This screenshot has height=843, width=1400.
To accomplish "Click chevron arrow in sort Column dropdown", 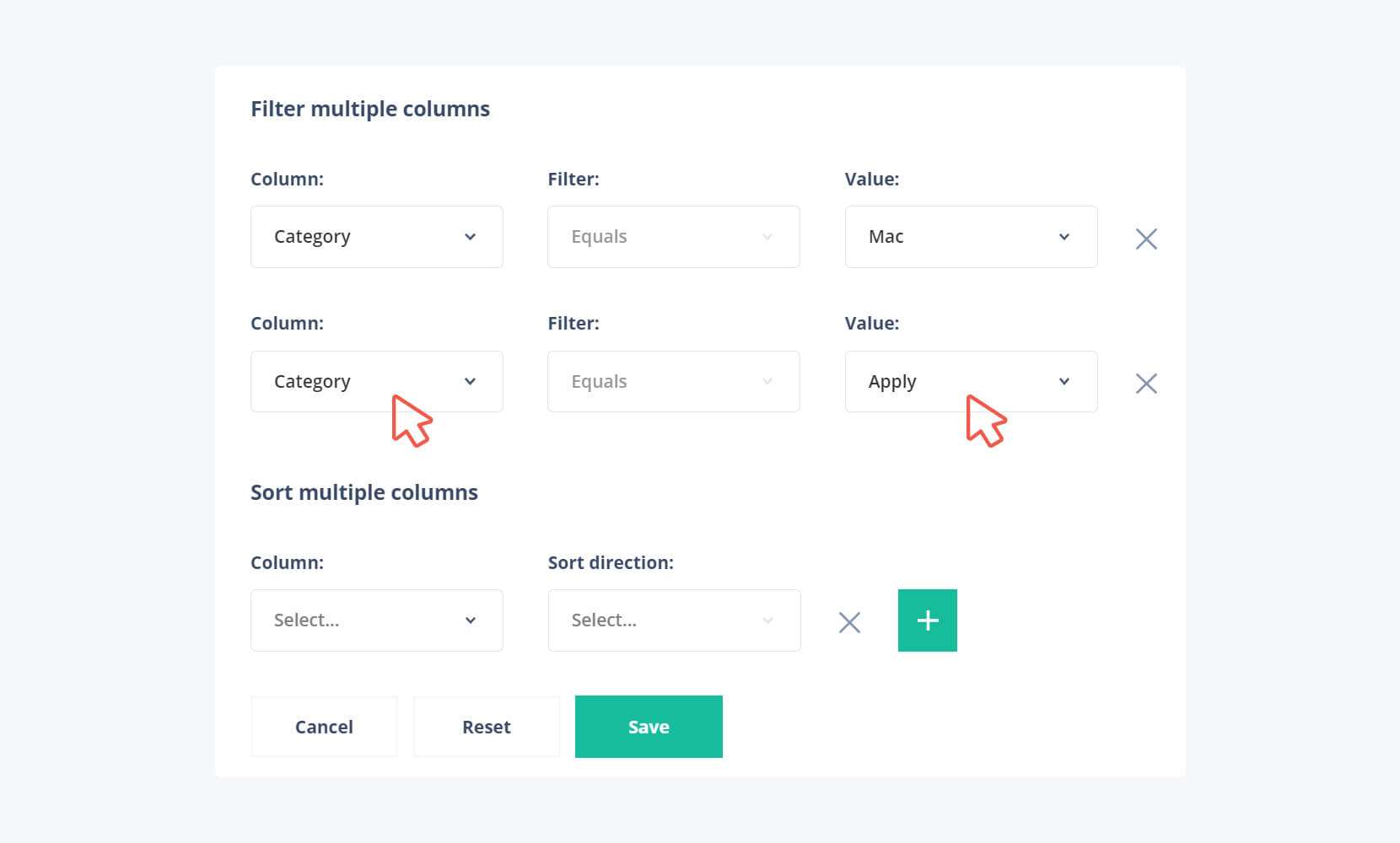I will [471, 620].
